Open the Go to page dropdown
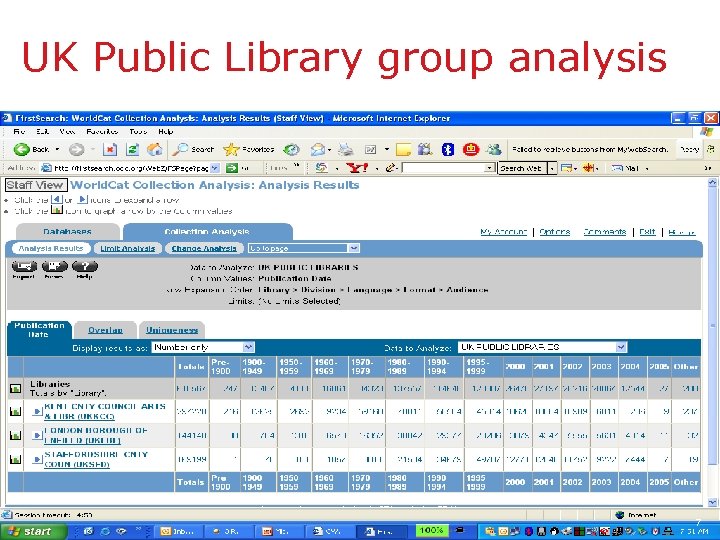This screenshot has width=720, height=540. pyautogui.click(x=303, y=248)
